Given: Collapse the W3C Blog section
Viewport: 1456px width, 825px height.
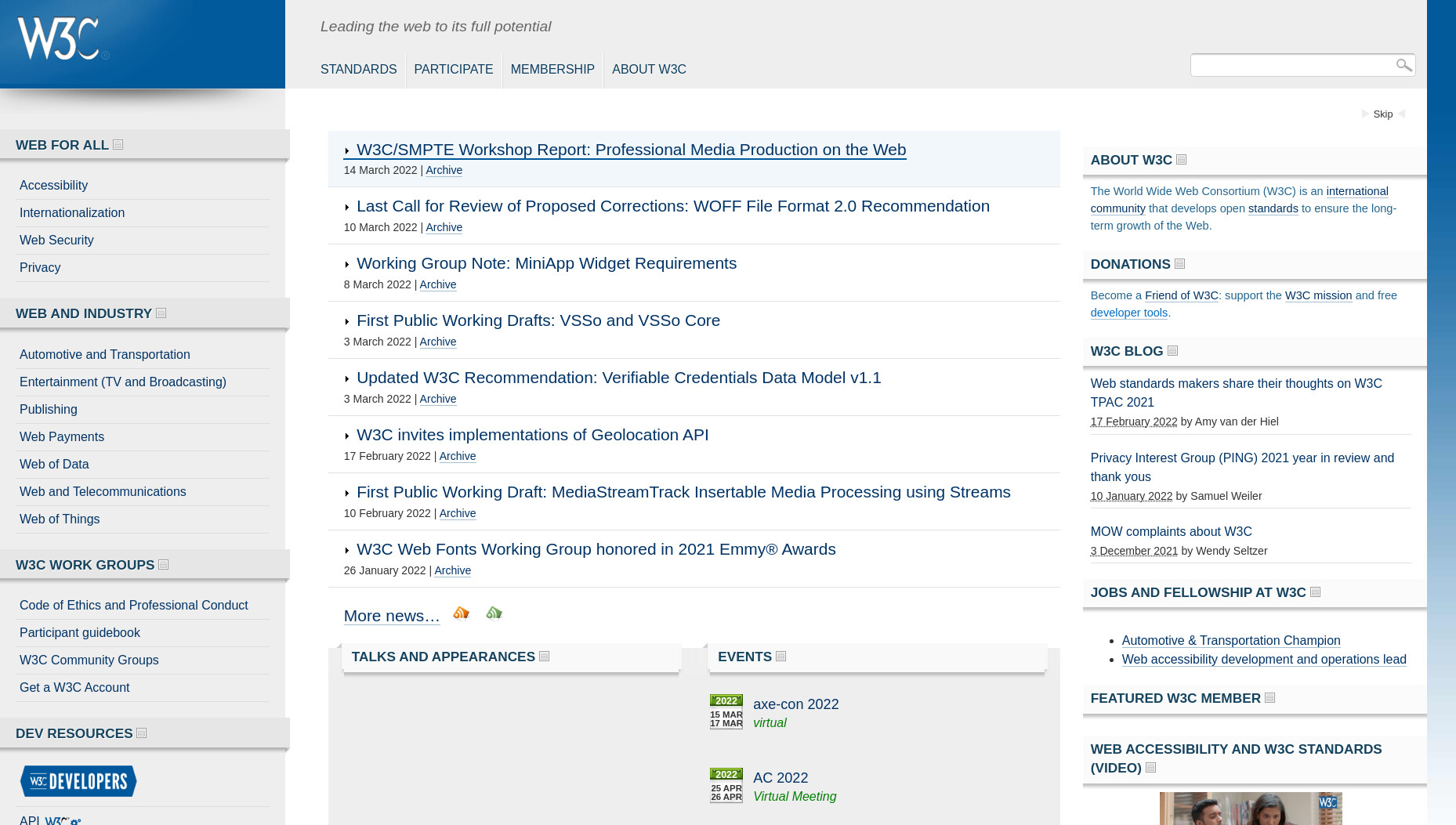Looking at the screenshot, I should click(x=1173, y=351).
